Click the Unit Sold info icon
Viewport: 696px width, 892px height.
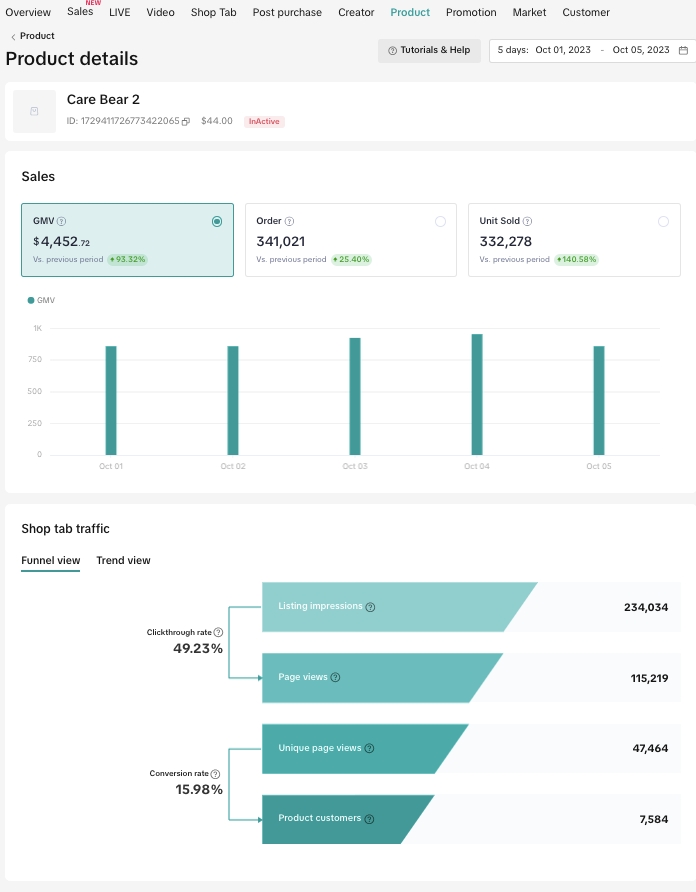527,221
